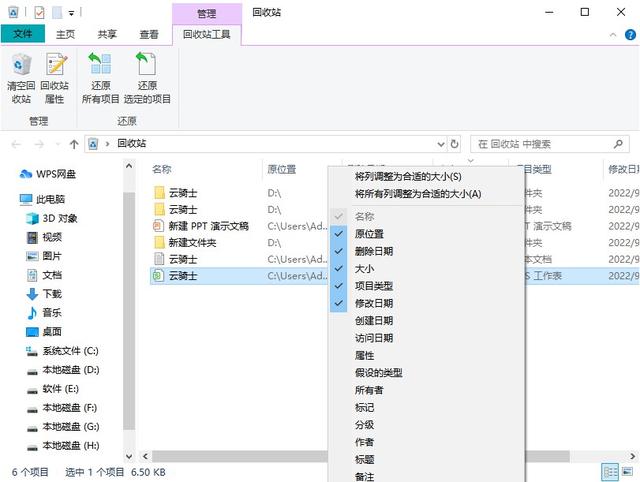Screen dimensions: 640x482
Task: Open 下载 folder in sidebar
Action: [x=44, y=294]
